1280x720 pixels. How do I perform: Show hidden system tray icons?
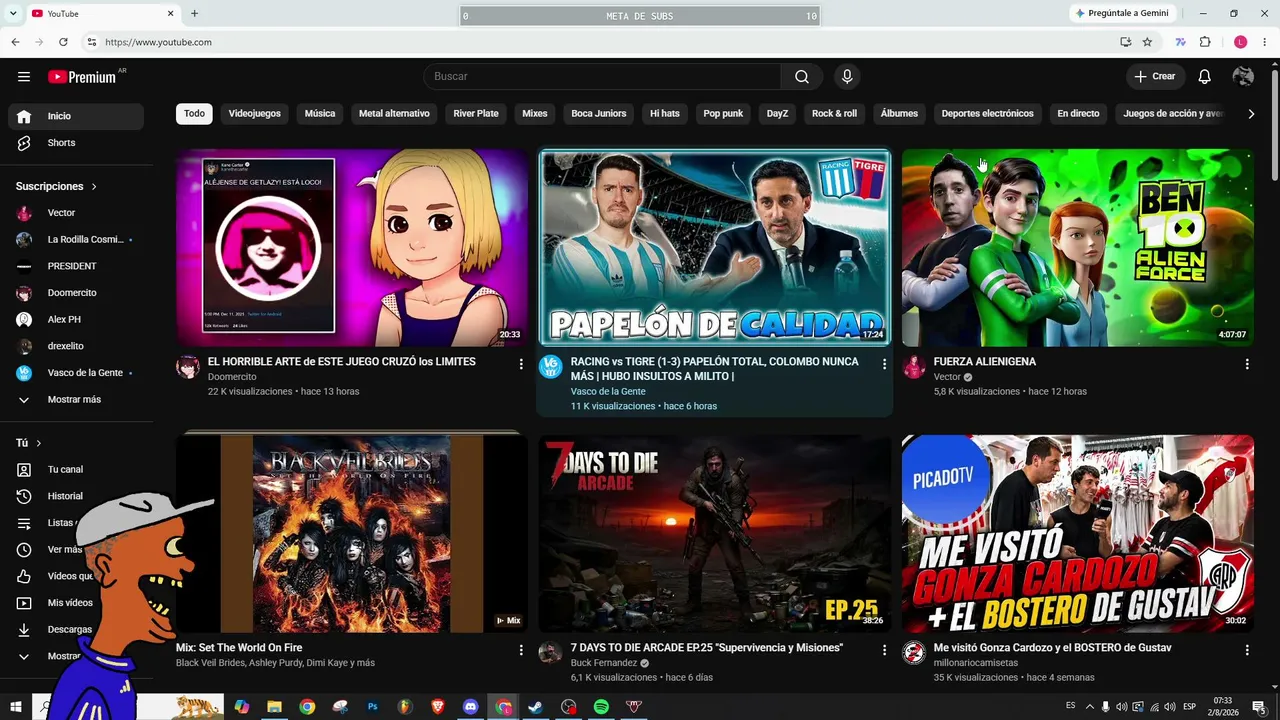point(1090,707)
